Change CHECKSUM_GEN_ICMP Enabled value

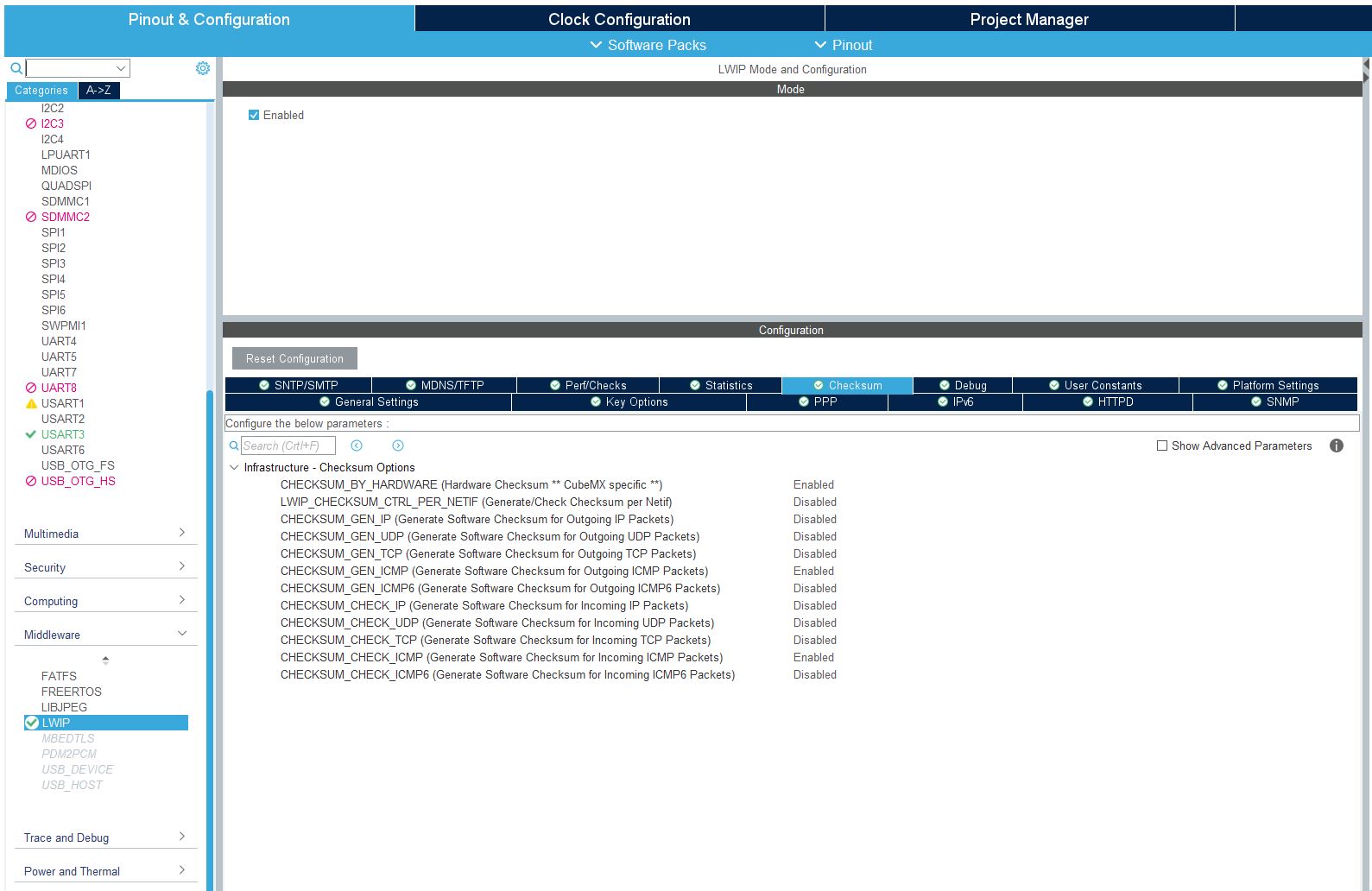tap(813, 571)
